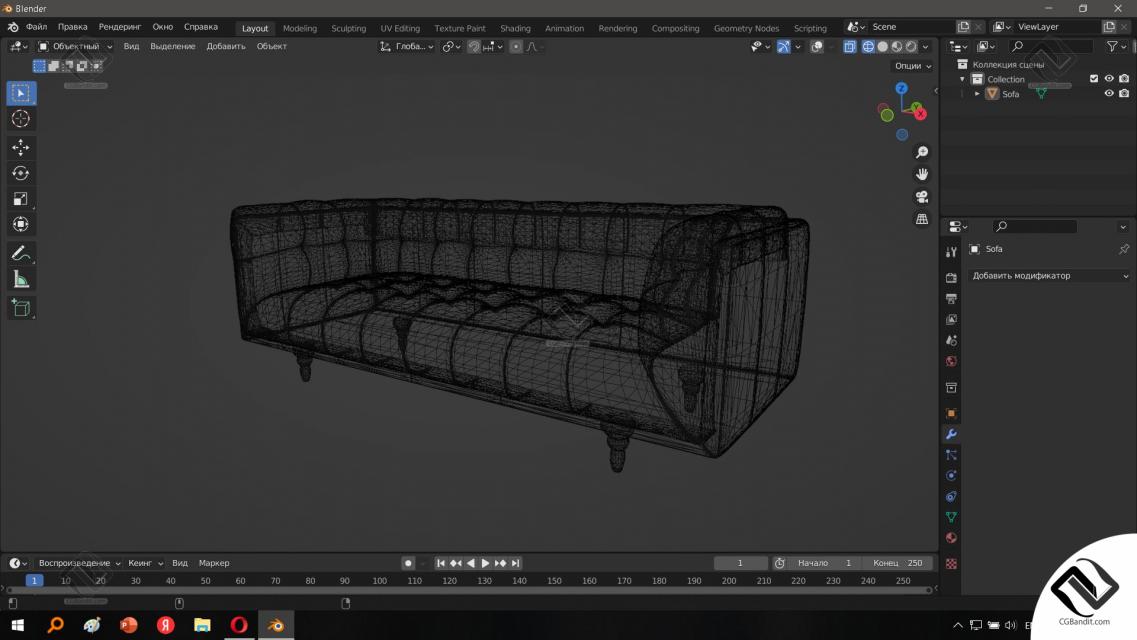Hide the Sofa object in viewport
Viewport: 1137px width, 640px height.
click(1108, 94)
